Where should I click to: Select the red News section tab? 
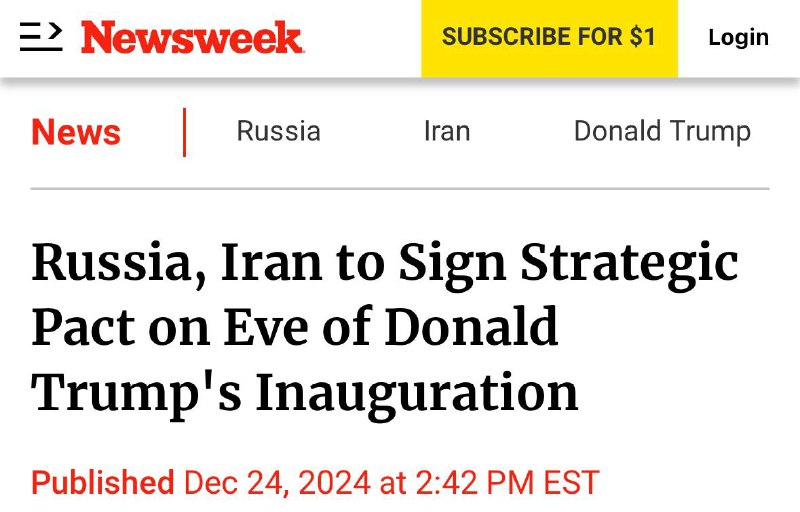[x=76, y=132]
